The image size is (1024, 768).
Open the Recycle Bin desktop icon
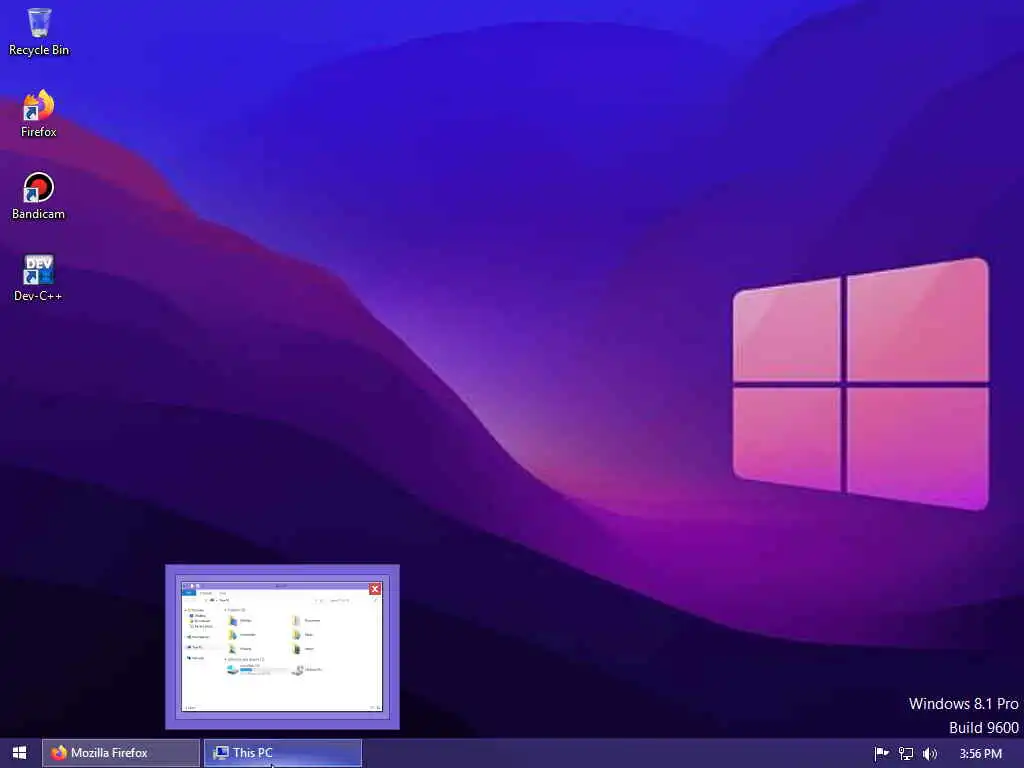[x=39, y=31]
